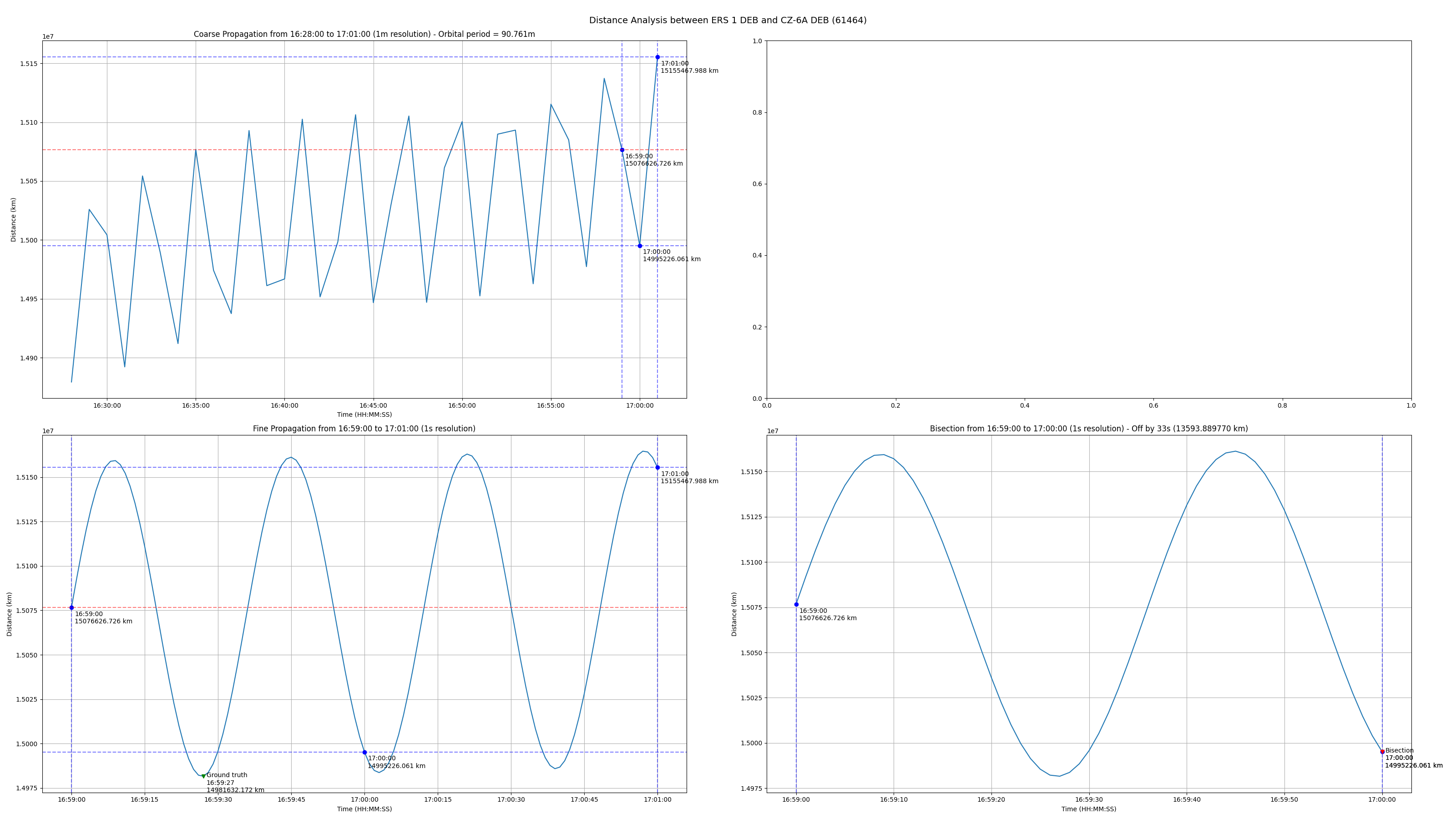Click the main Distance Analysis figure title

point(728,20)
